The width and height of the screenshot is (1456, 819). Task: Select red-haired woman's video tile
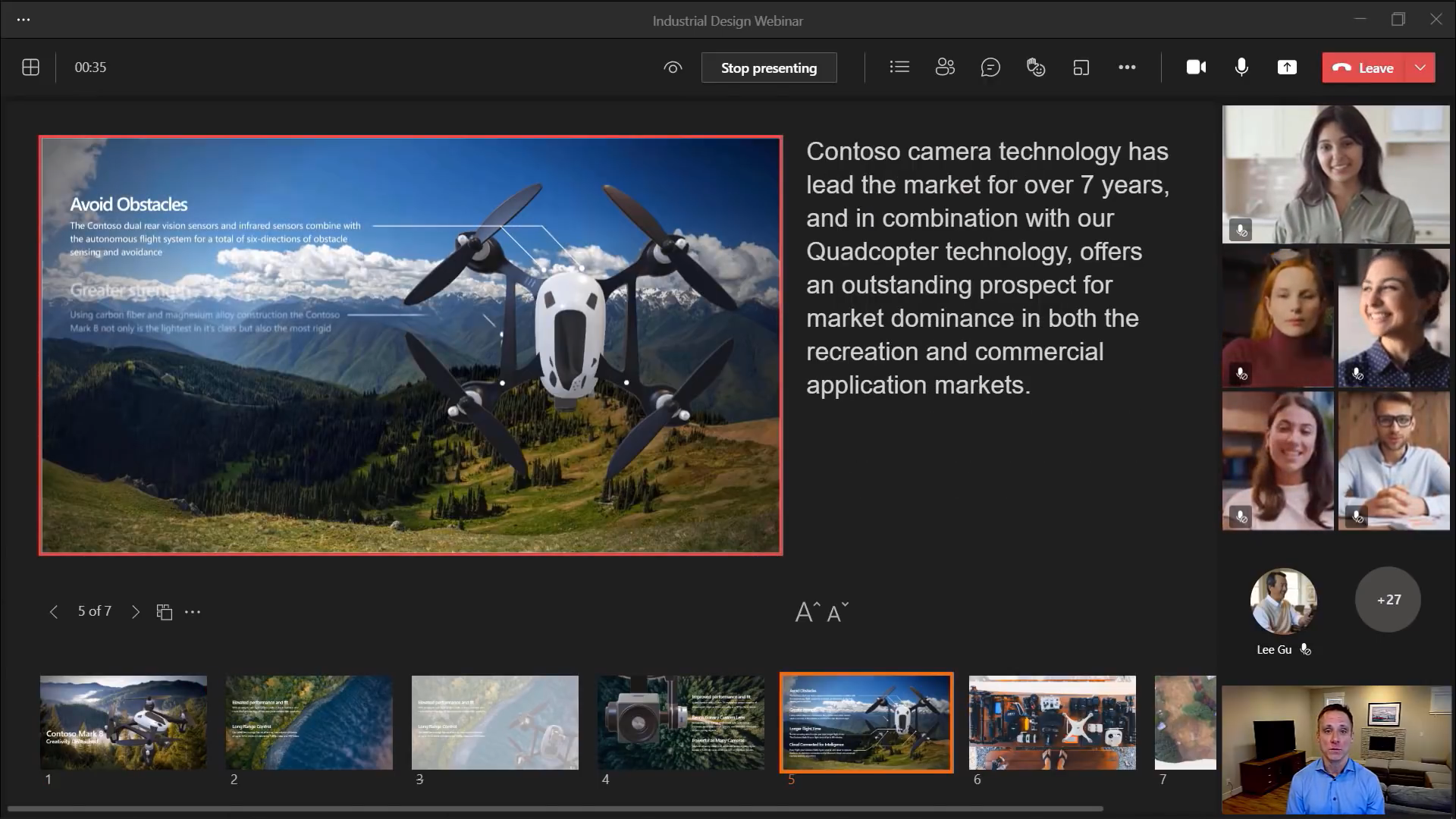(1278, 318)
